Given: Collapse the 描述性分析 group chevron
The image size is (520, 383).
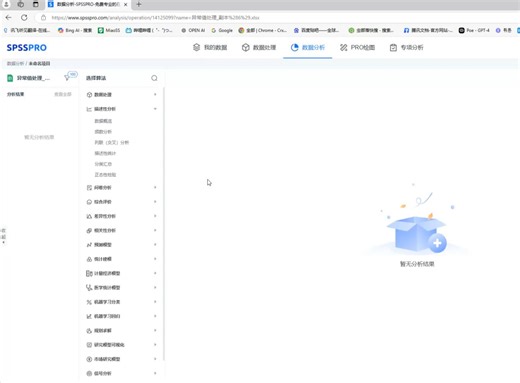Looking at the screenshot, I should [x=155, y=109].
